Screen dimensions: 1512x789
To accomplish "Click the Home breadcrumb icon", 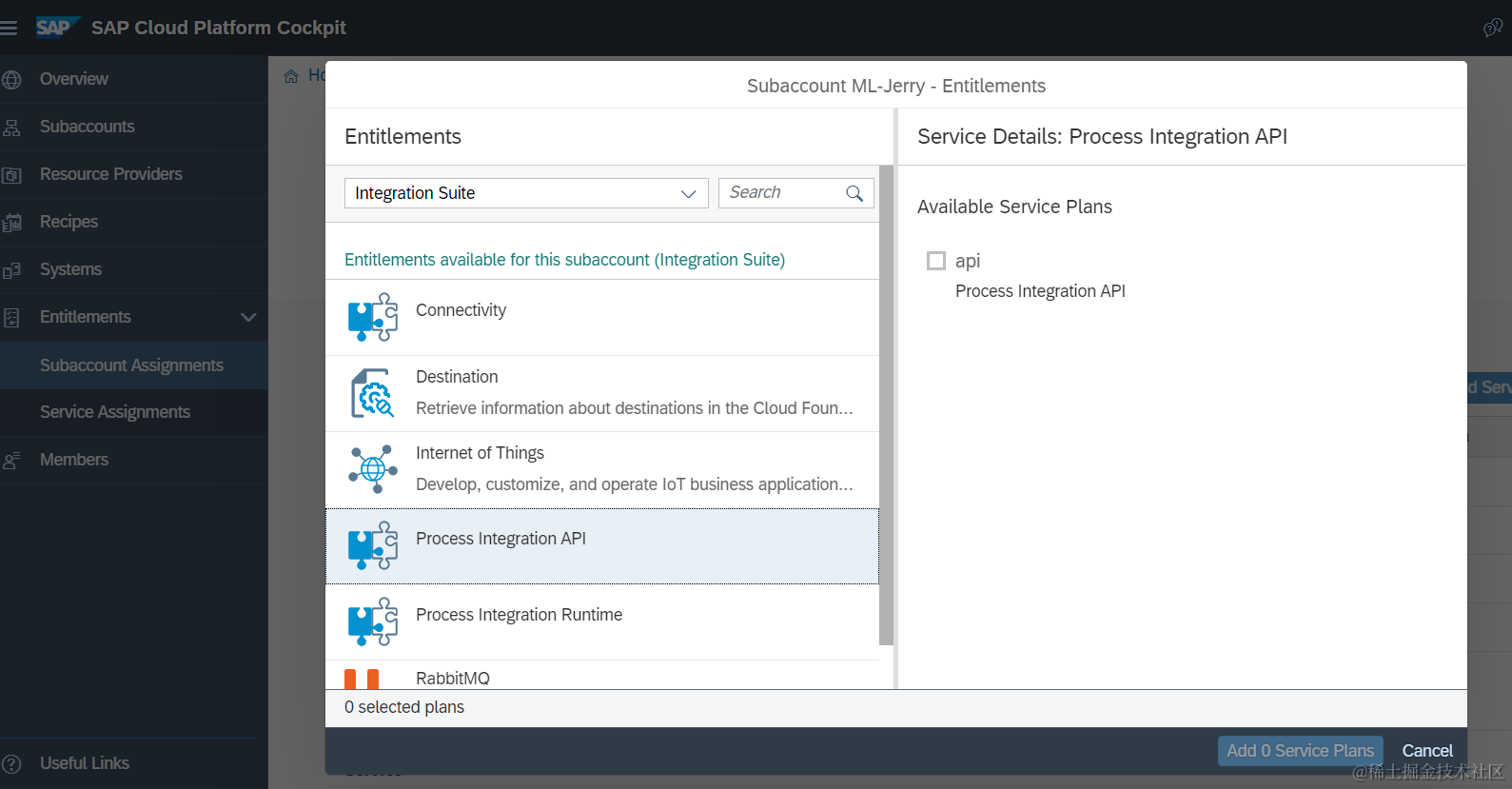I will (291, 76).
